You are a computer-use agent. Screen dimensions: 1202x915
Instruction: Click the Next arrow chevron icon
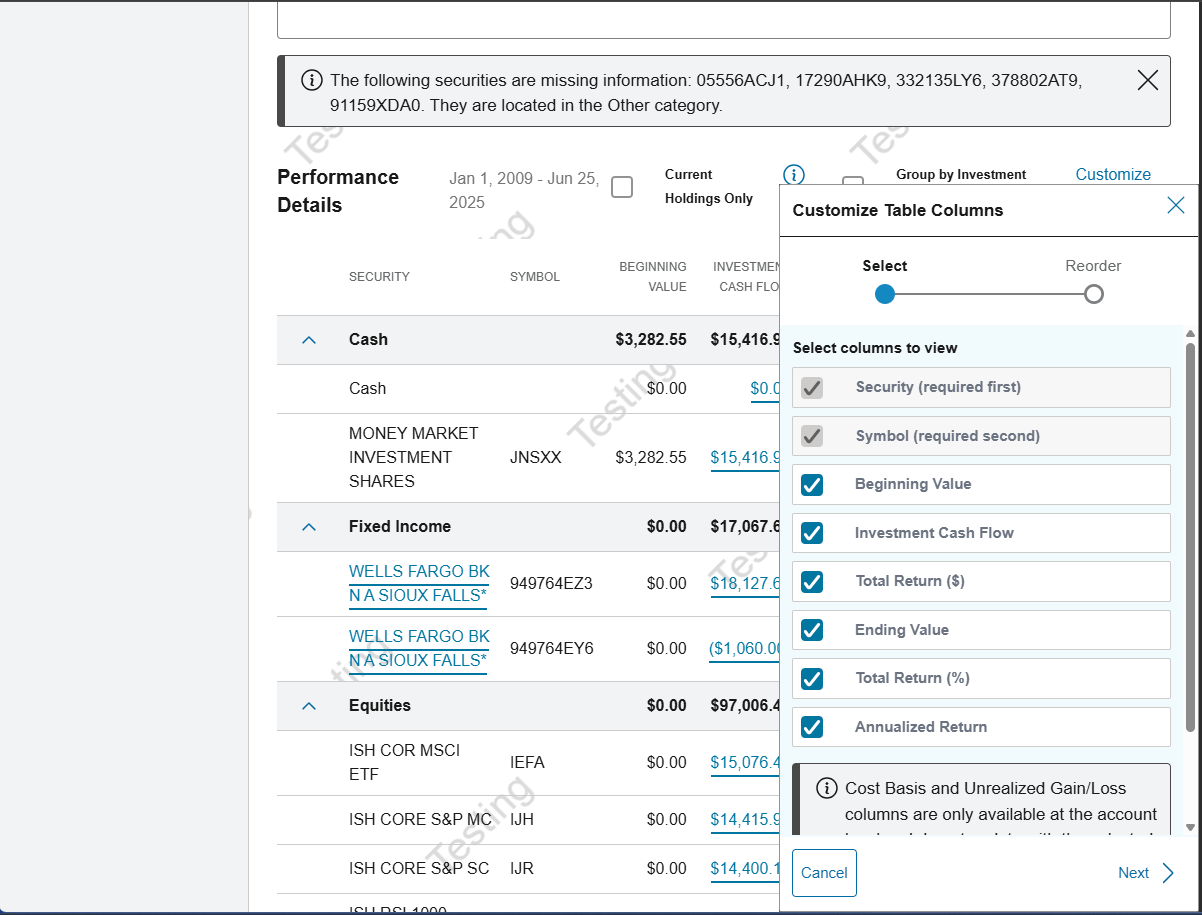coord(1167,873)
